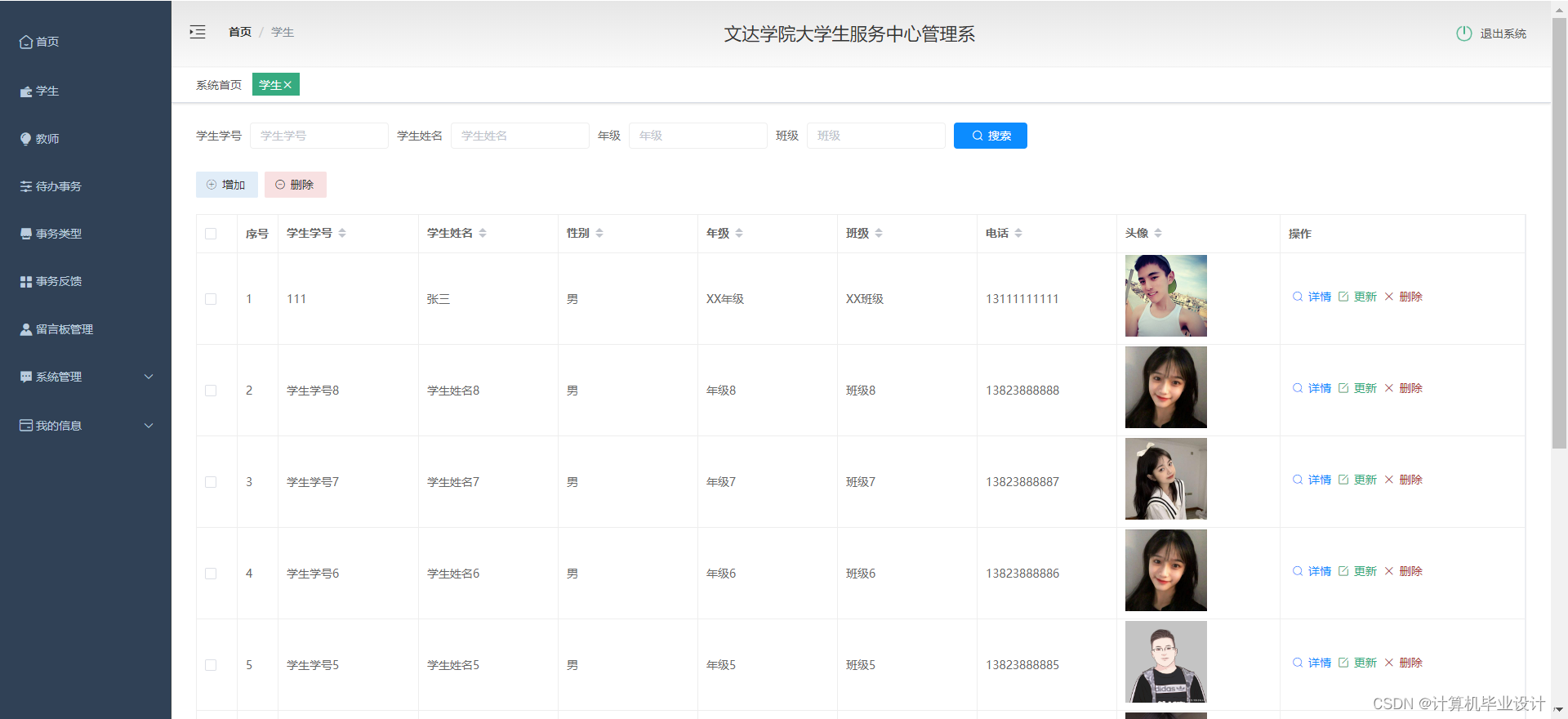The image size is (1568, 719).
Task: Close the 学生 tab with its X
Action: click(x=287, y=85)
